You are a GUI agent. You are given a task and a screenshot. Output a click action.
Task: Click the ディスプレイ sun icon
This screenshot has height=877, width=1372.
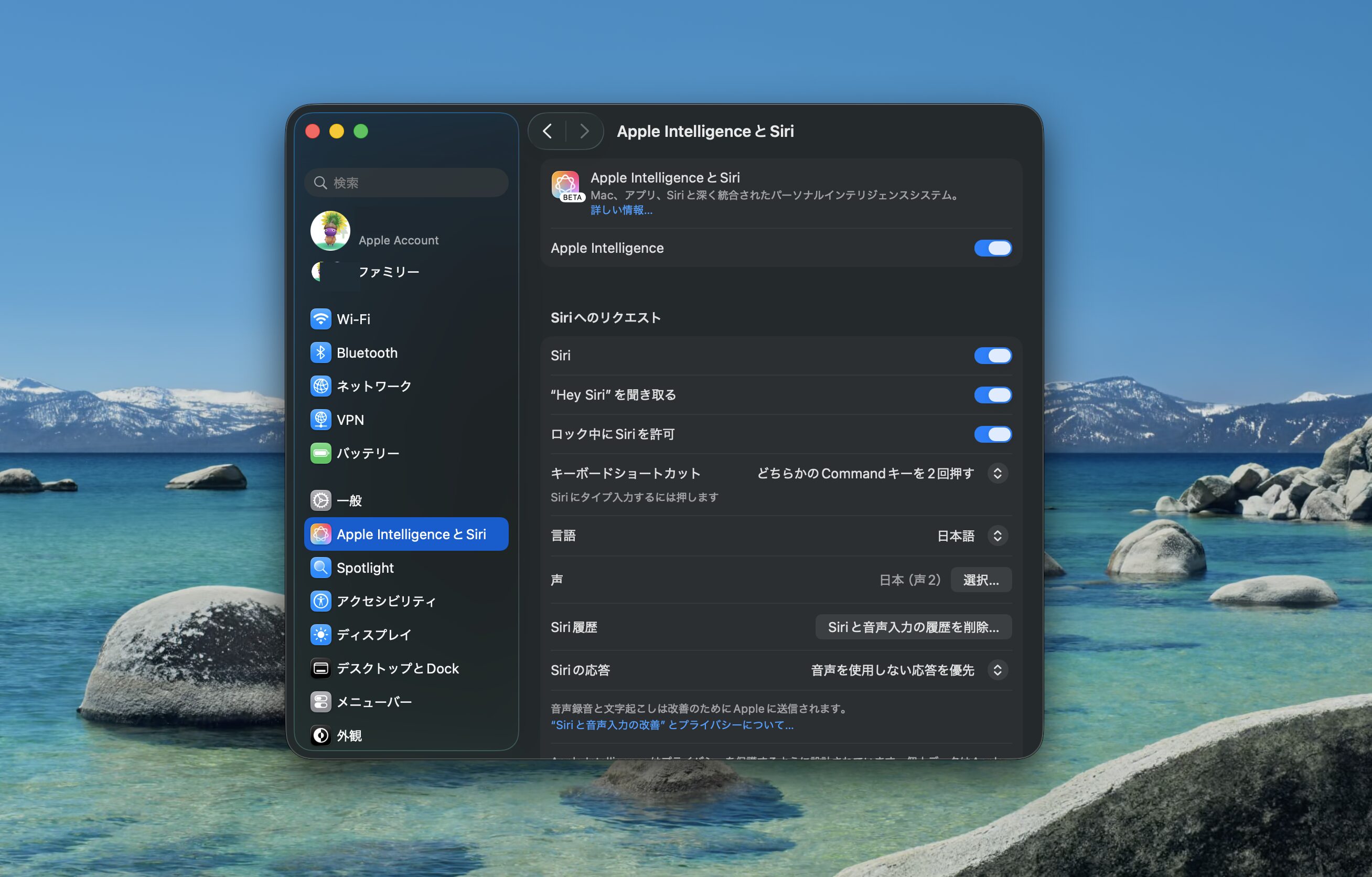click(x=321, y=635)
